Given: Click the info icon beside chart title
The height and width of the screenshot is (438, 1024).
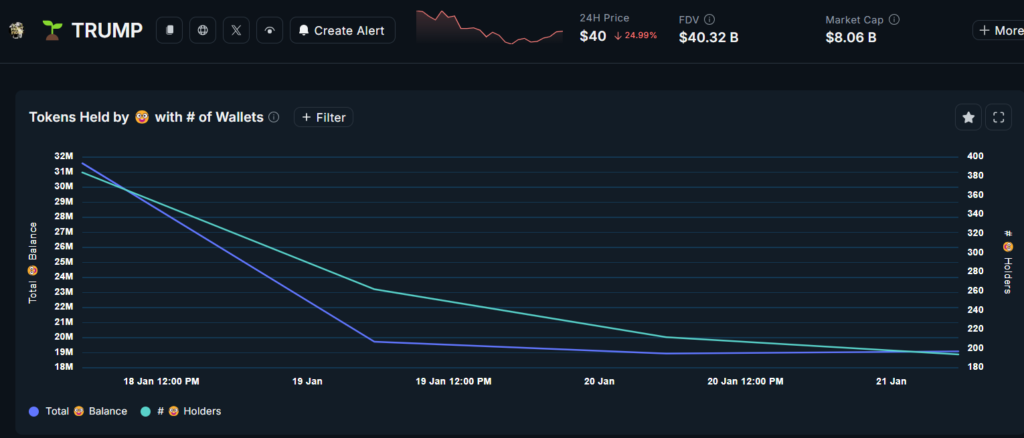Looking at the screenshot, I should [x=274, y=118].
